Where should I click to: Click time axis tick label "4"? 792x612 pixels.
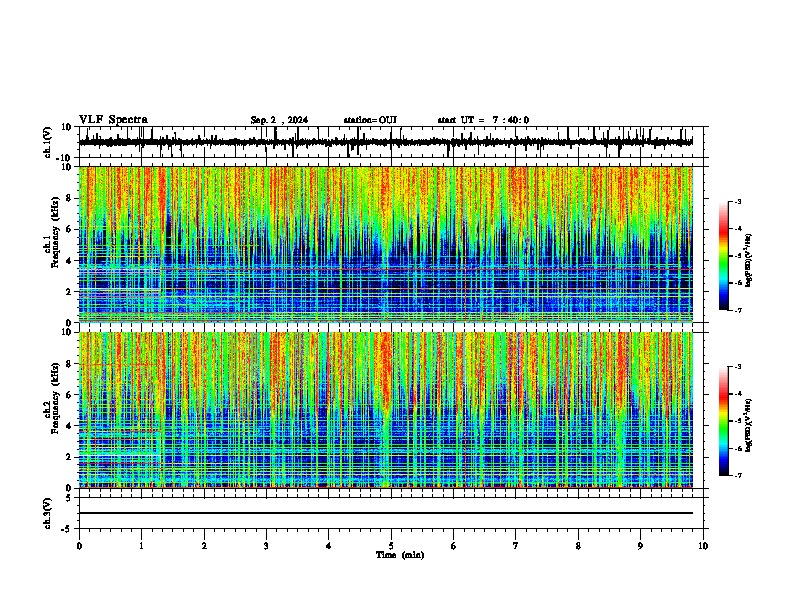click(x=329, y=546)
